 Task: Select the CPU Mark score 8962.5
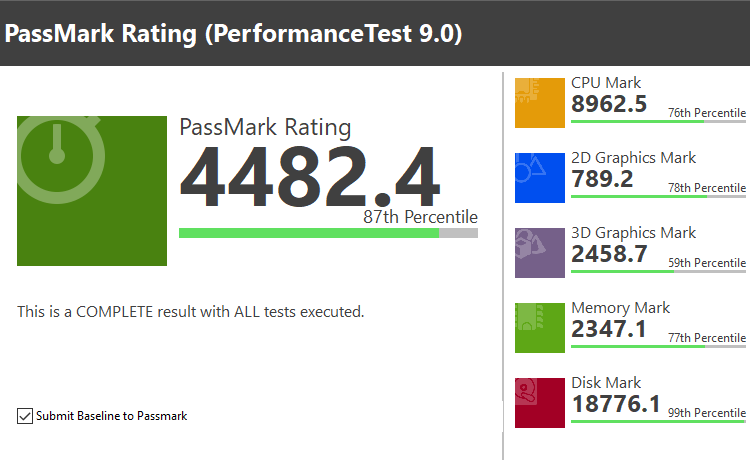pos(609,104)
